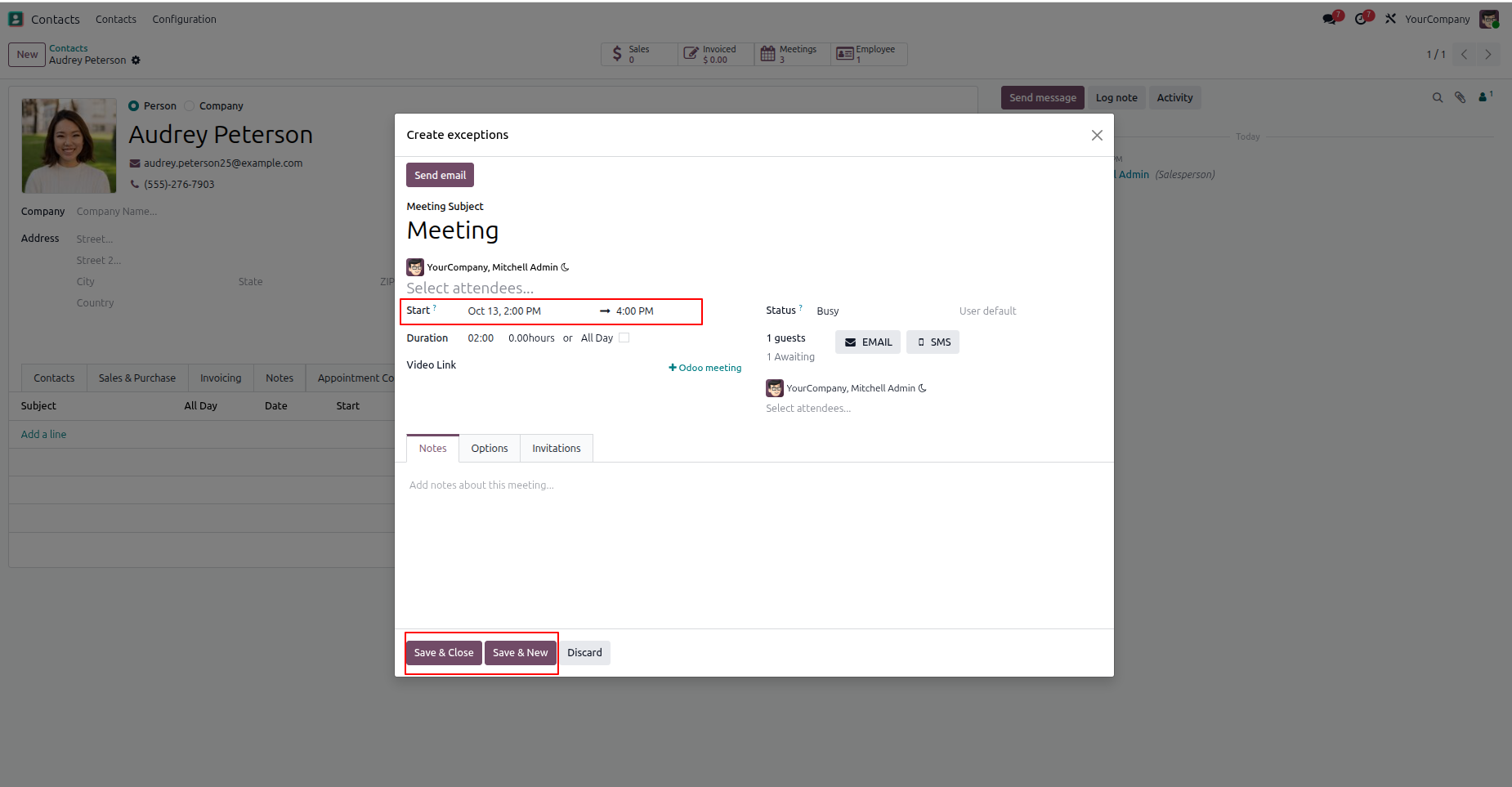Click the Send email button
1512x787 pixels.
click(x=440, y=175)
